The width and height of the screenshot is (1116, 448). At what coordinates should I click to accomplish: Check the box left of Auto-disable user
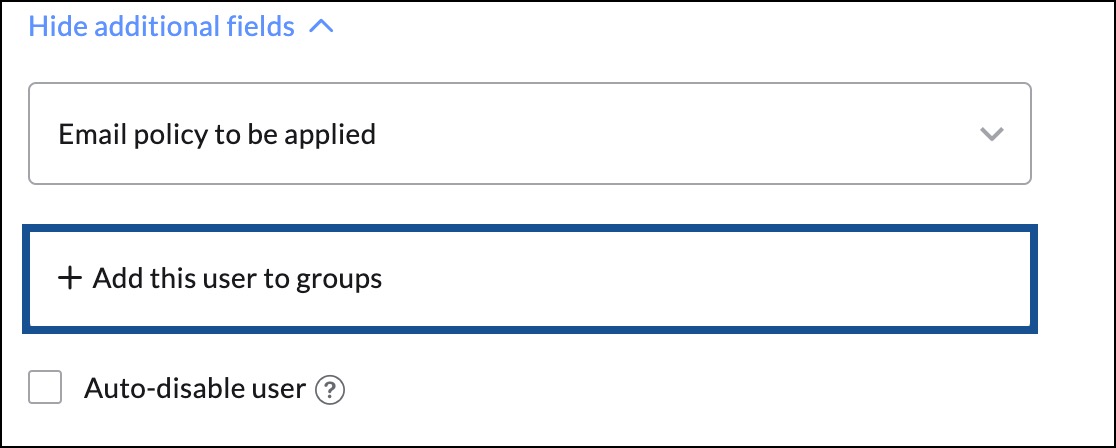coord(45,387)
